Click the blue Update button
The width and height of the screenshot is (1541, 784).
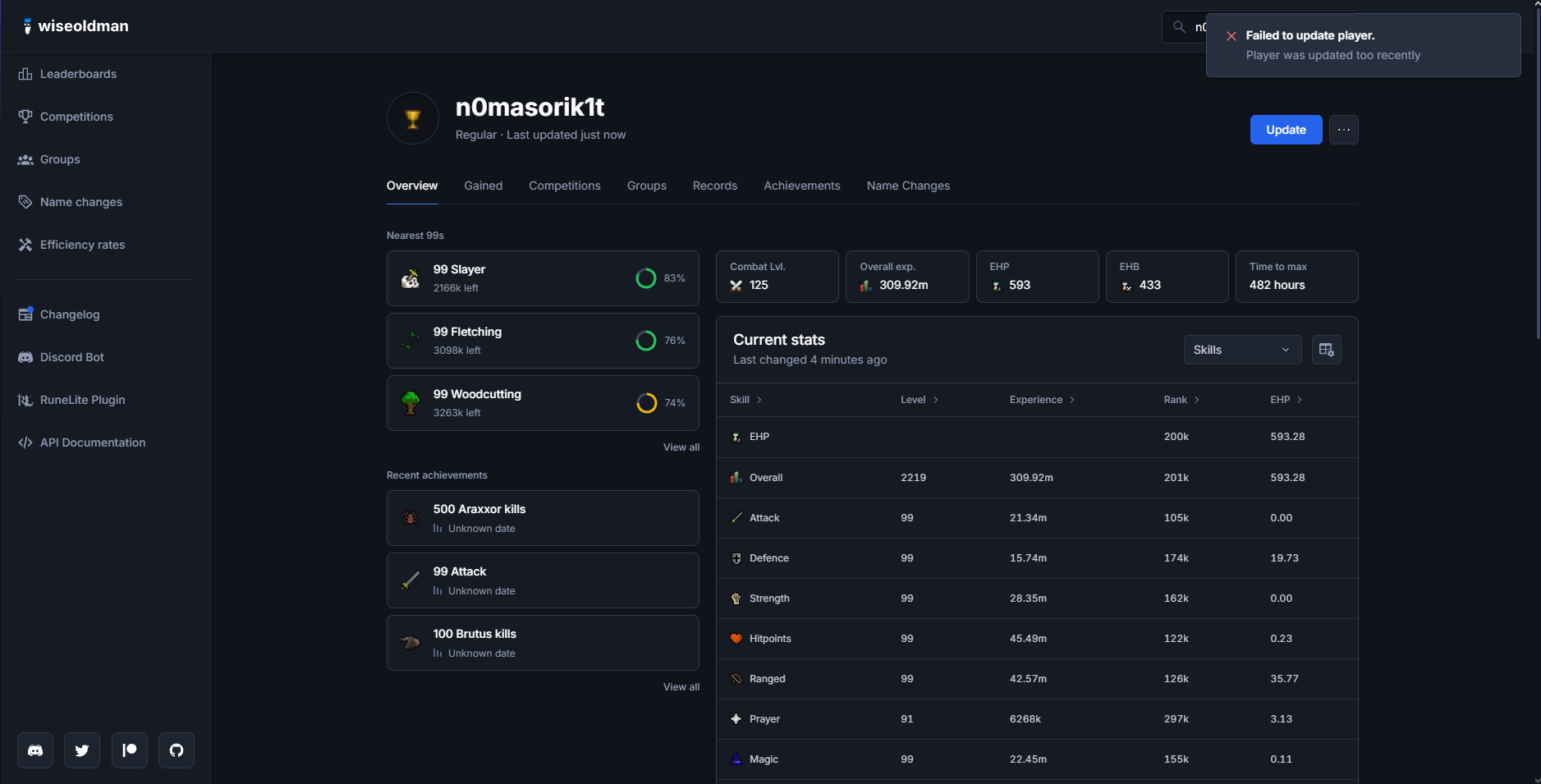1286,130
